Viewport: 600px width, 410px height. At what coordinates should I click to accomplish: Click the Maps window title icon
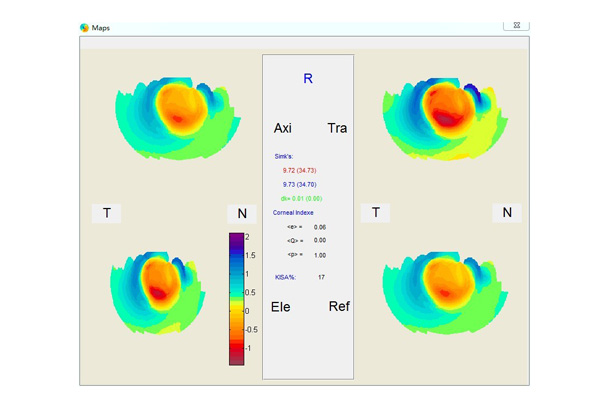85,28
